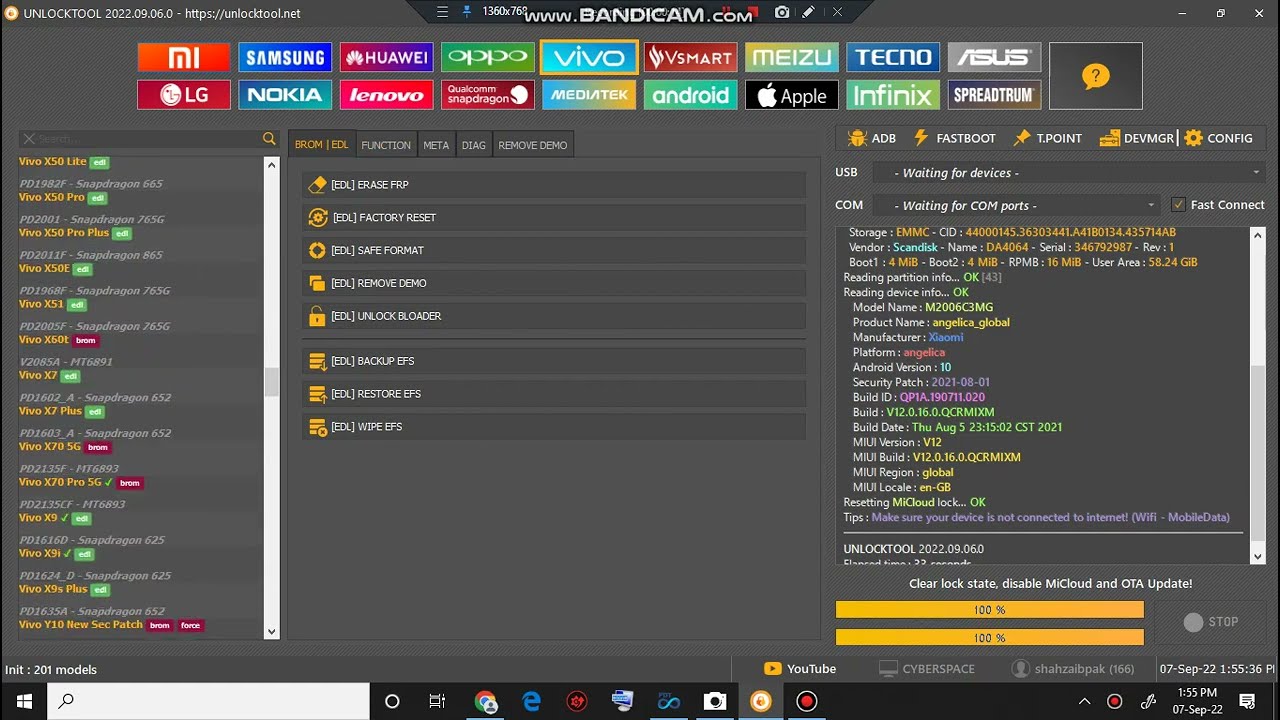Choose the Tecno brand logo
Viewport: 1280px width, 720px height.
(x=893, y=57)
